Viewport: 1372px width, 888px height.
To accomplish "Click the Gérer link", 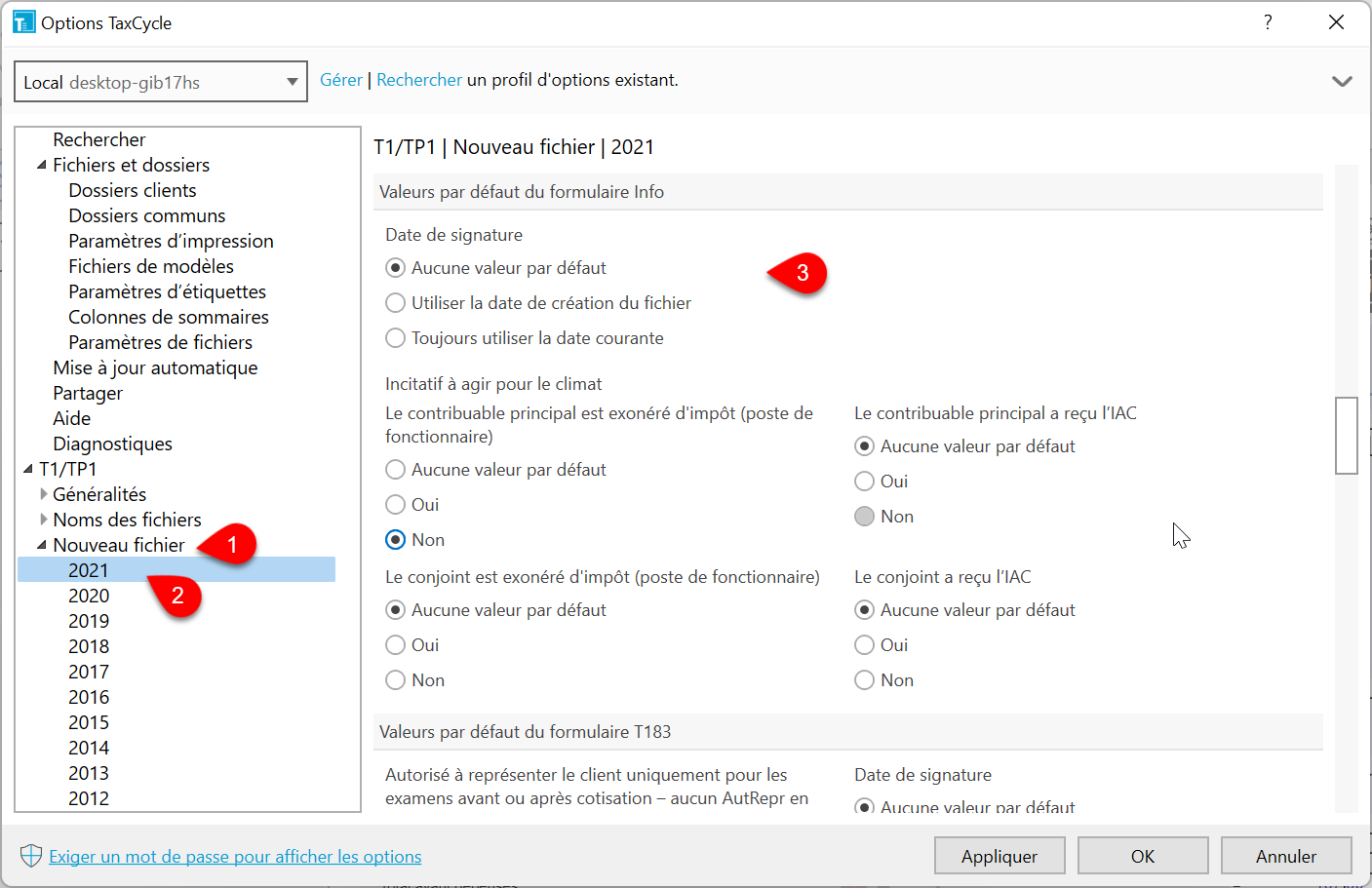I will point(341,80).
